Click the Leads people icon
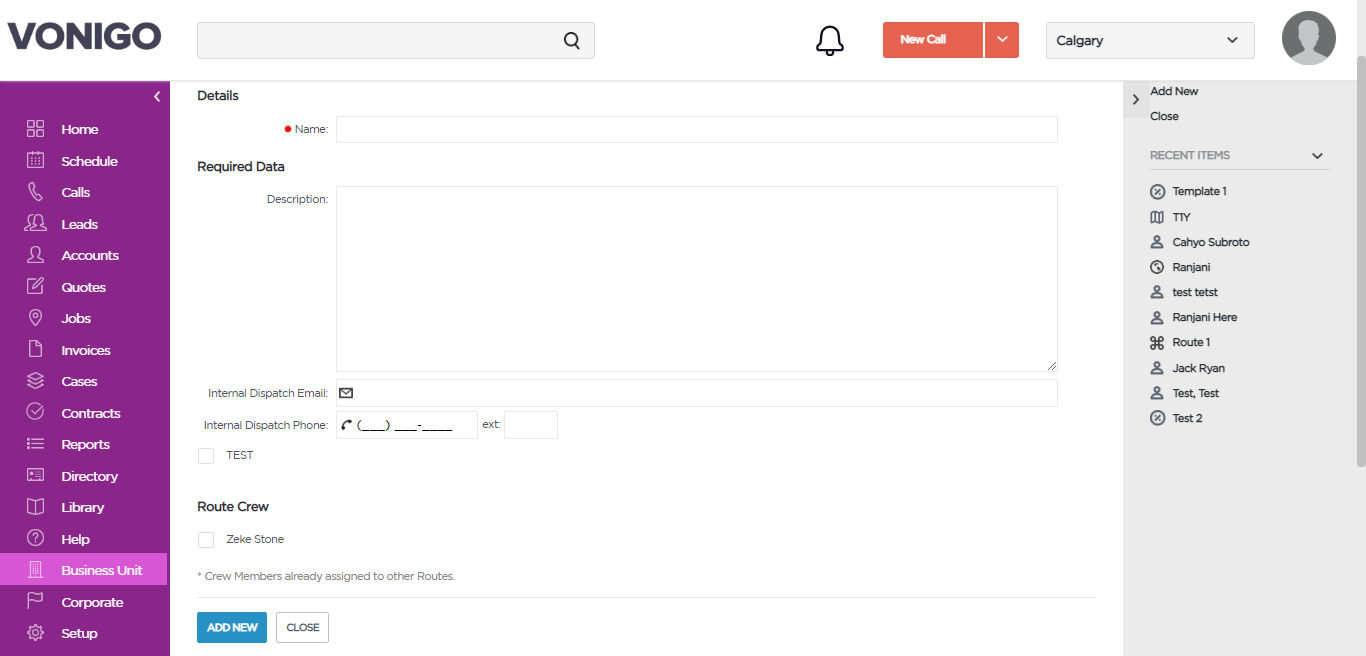1366x656 pixels. [35, 223]
